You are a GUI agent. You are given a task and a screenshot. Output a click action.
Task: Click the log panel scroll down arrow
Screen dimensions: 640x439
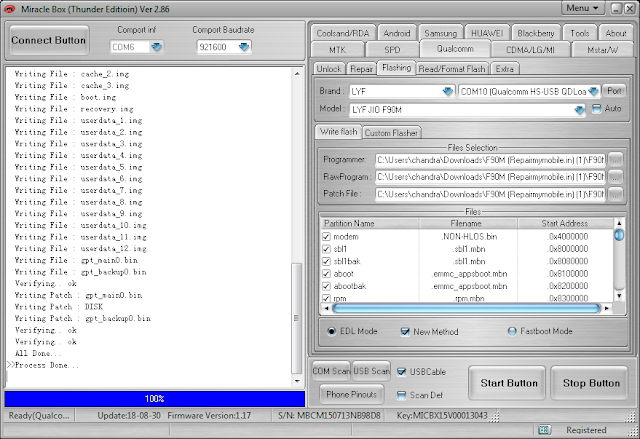pyautogui.click(x=297, y=381)
